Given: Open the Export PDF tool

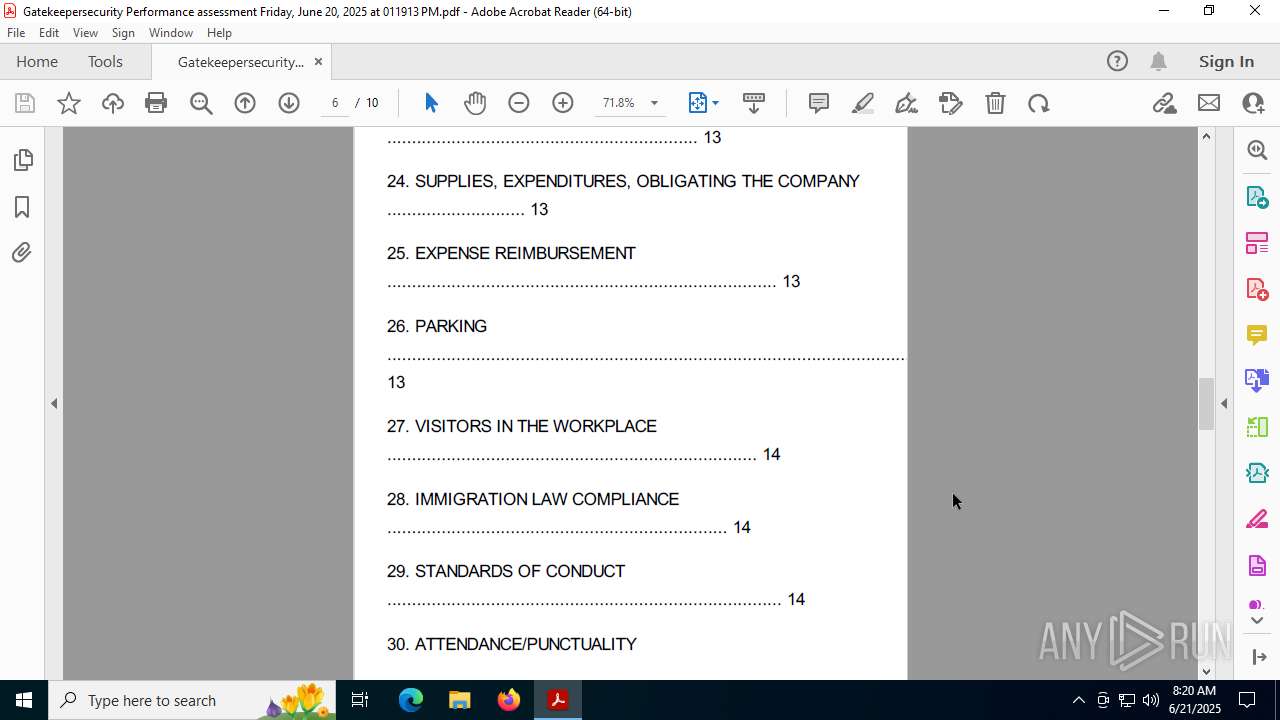Looking at the screenshot, I should pyautogui.click(x=1257, y=196).
